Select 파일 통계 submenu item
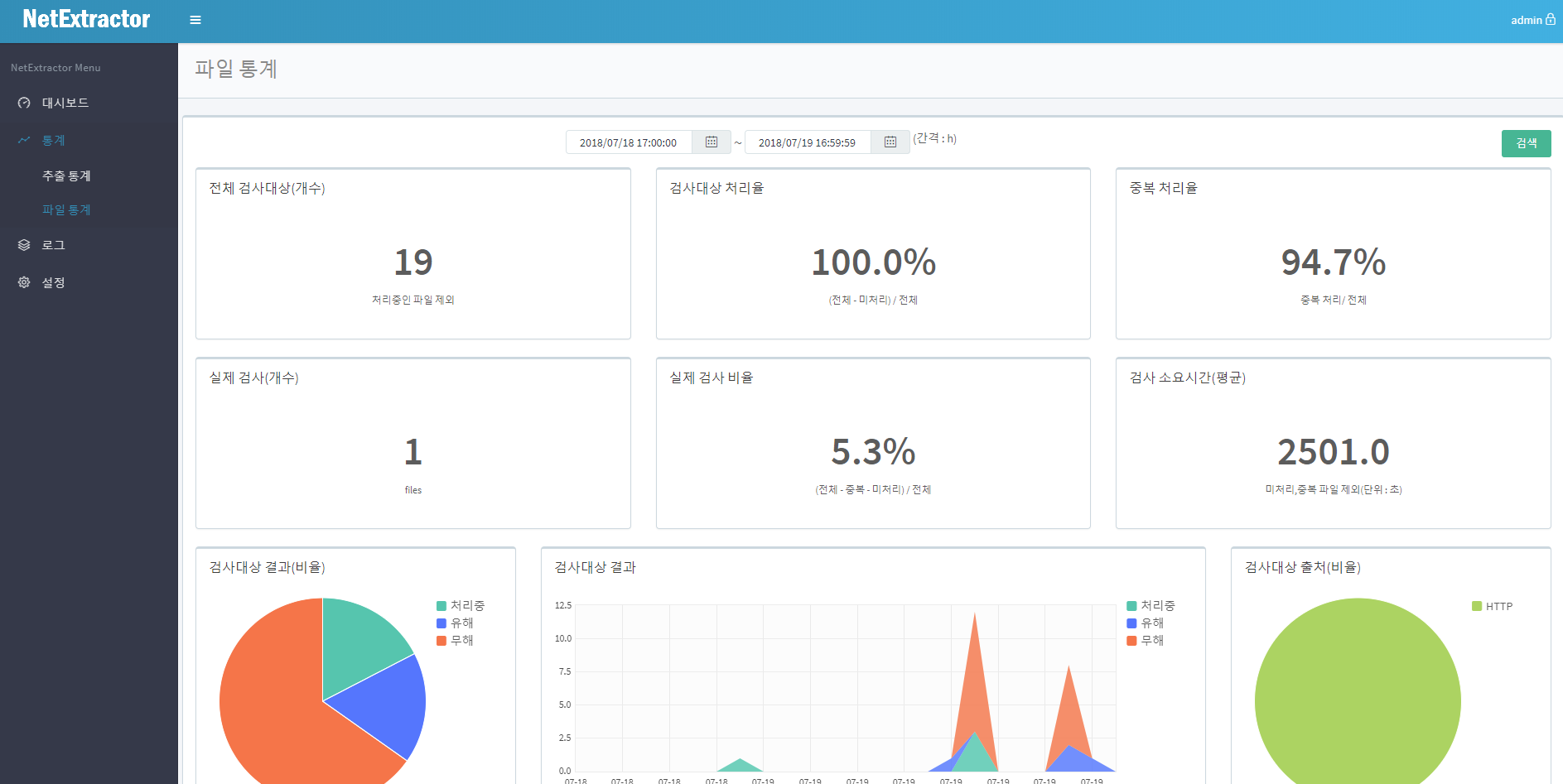Image resolution: width=1563 pixels, height=784 pixels. pos(66,209)
